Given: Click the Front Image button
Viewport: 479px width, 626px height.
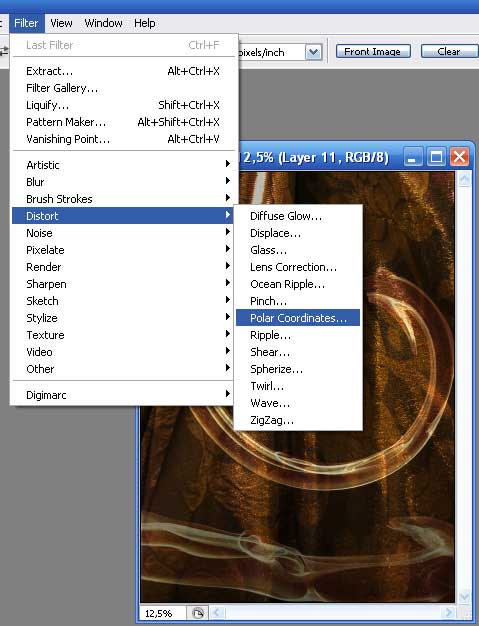Looking at the screenshot, I should [373, 52].
